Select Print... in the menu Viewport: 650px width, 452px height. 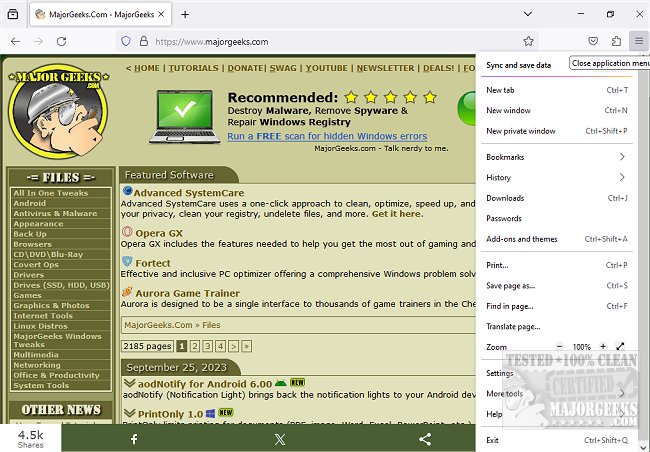tap(557, 265)
